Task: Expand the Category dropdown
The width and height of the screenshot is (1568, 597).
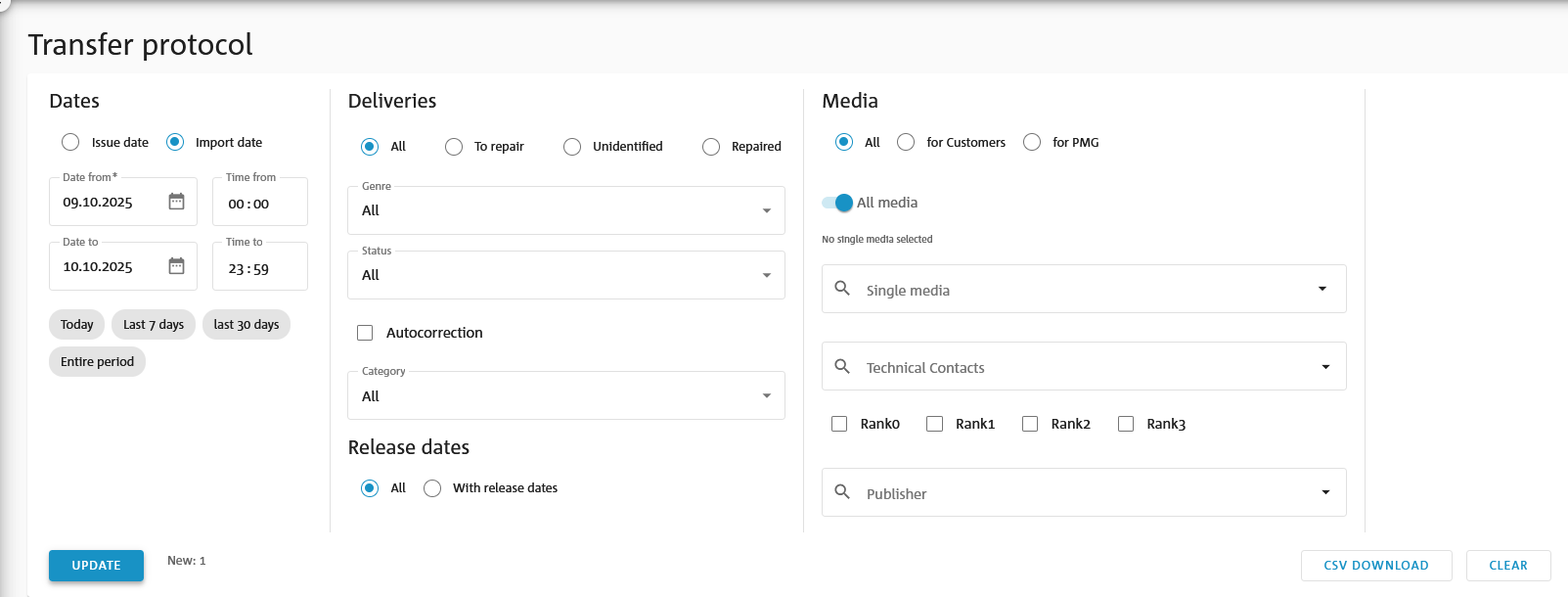Action: [x=766, y=396]
